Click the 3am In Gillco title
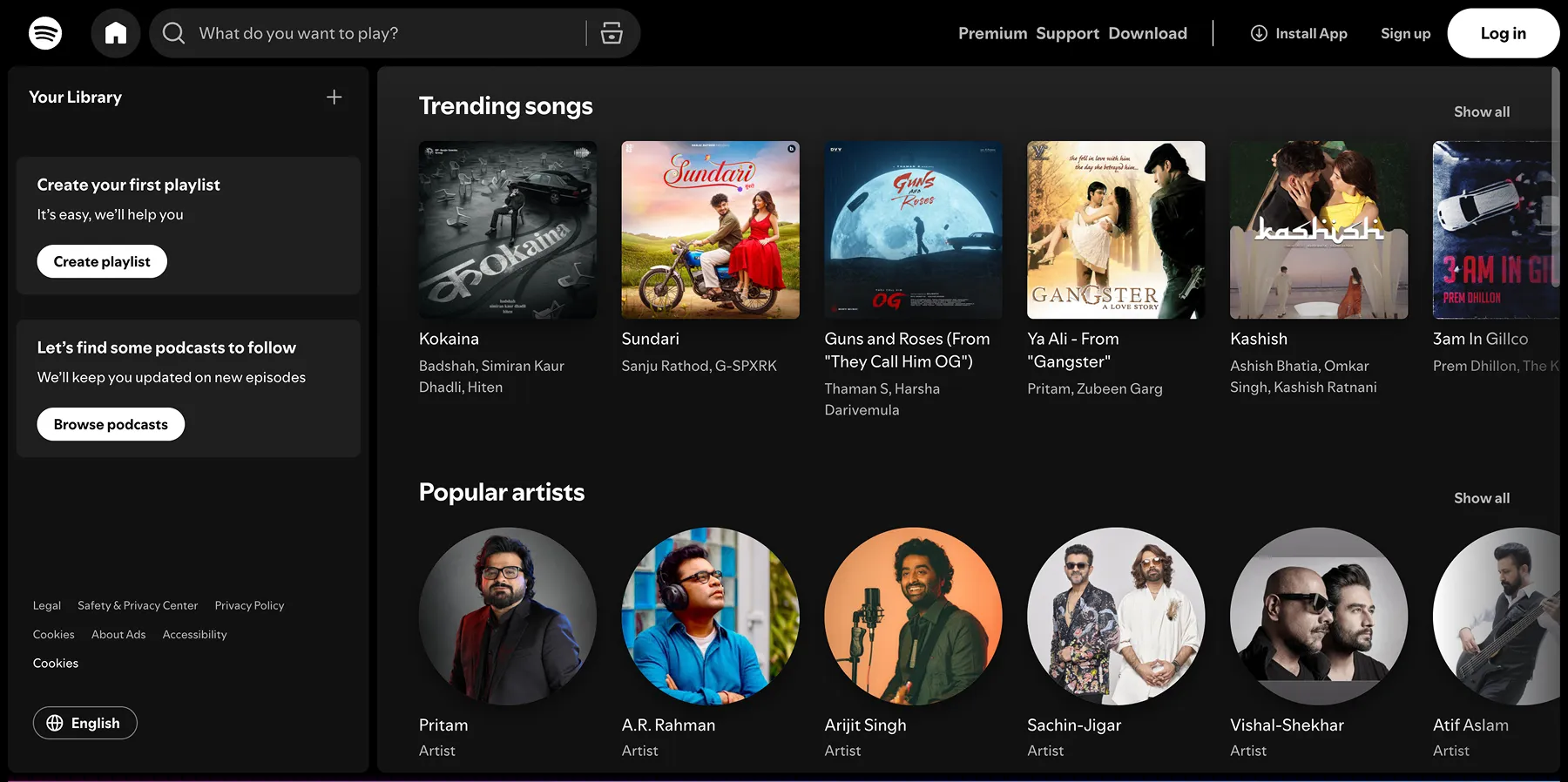The height and width of the screenshot is (782, 1568). [1480, 339]
